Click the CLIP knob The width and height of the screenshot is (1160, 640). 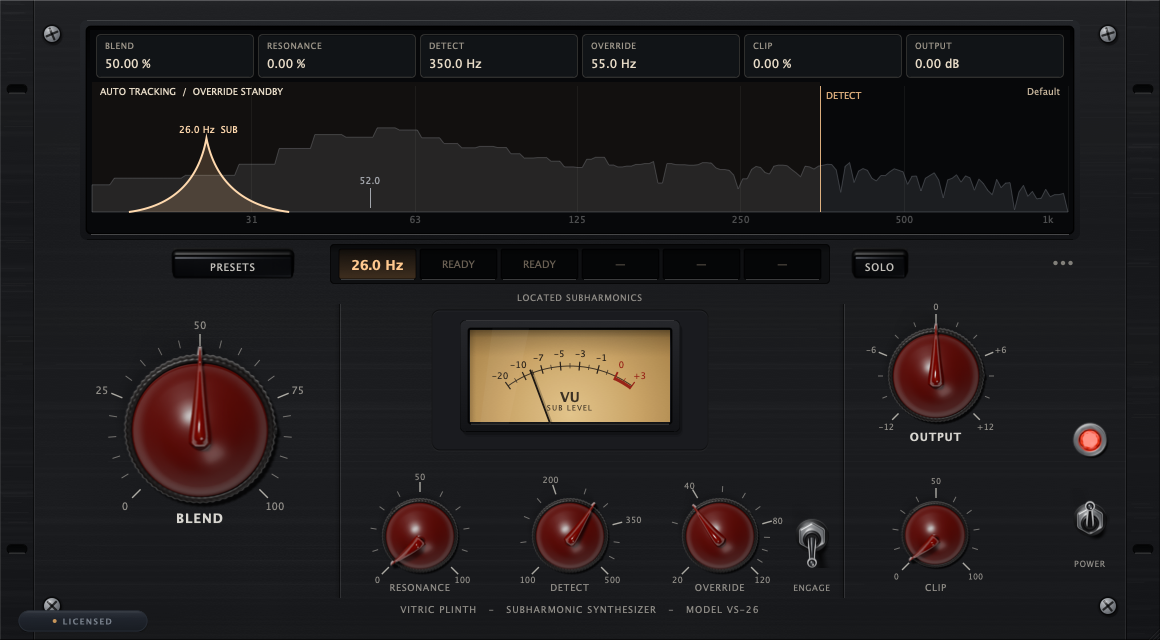pos(935,536)
